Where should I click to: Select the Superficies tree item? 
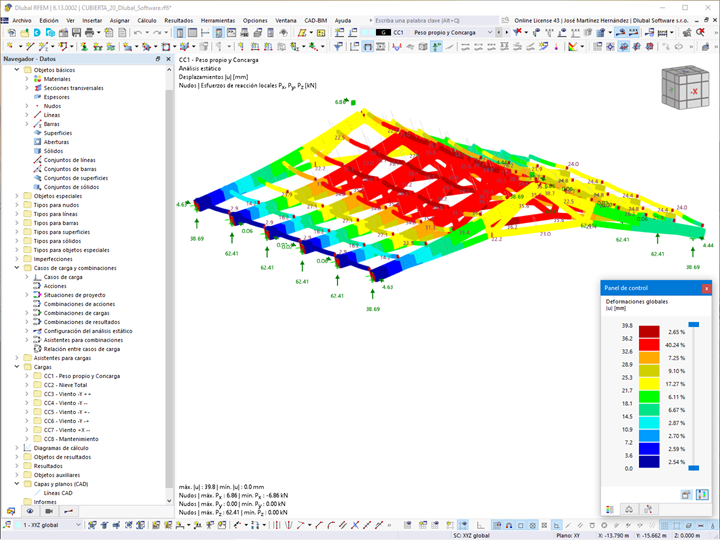pos(58,133)
